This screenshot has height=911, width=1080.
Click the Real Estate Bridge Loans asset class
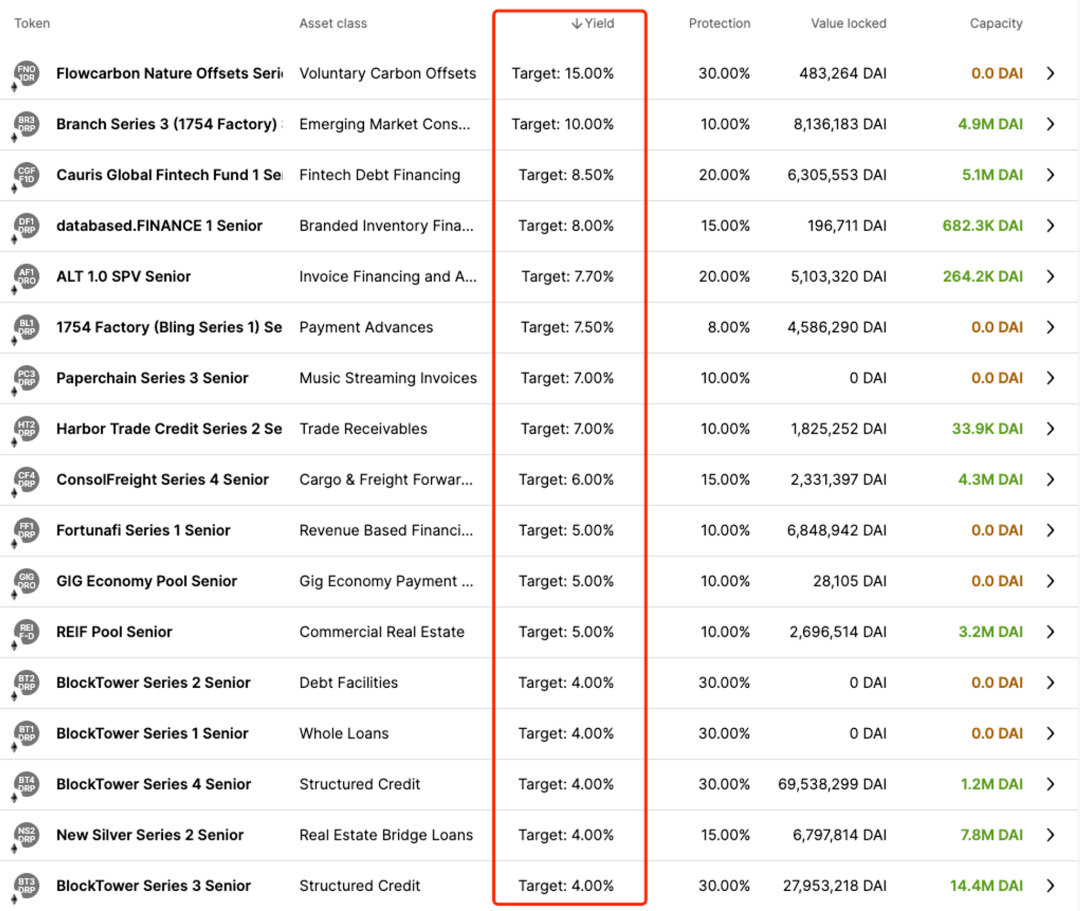pos(386,835)
